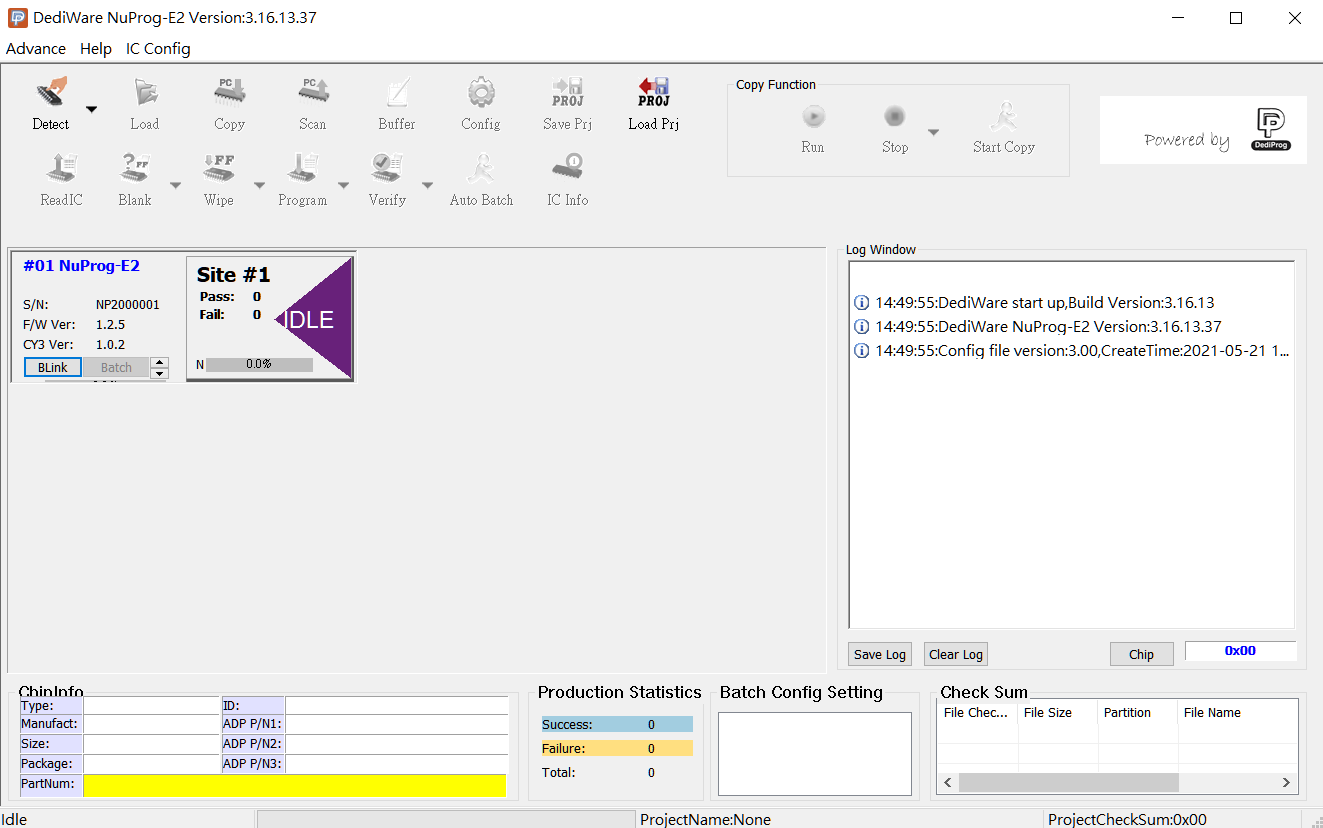
Task: Click the Clear Log button
Action: click(956, 654)
